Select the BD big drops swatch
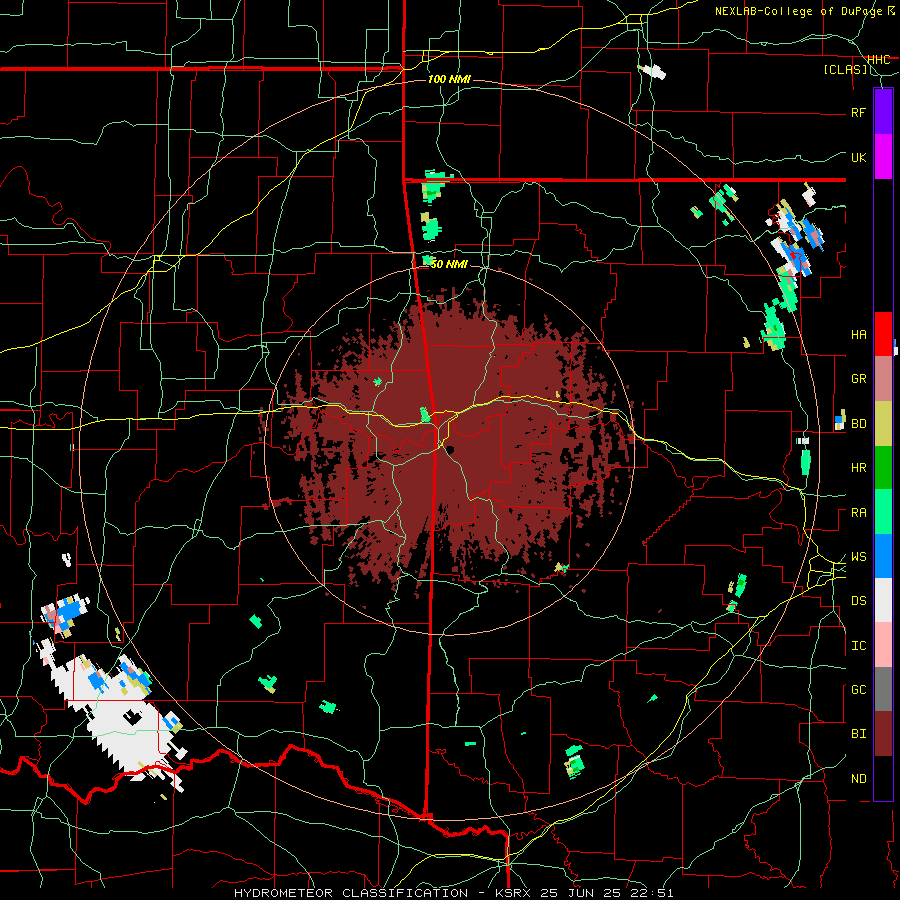The width and height of the screenshot is (900, 900). 883,423
